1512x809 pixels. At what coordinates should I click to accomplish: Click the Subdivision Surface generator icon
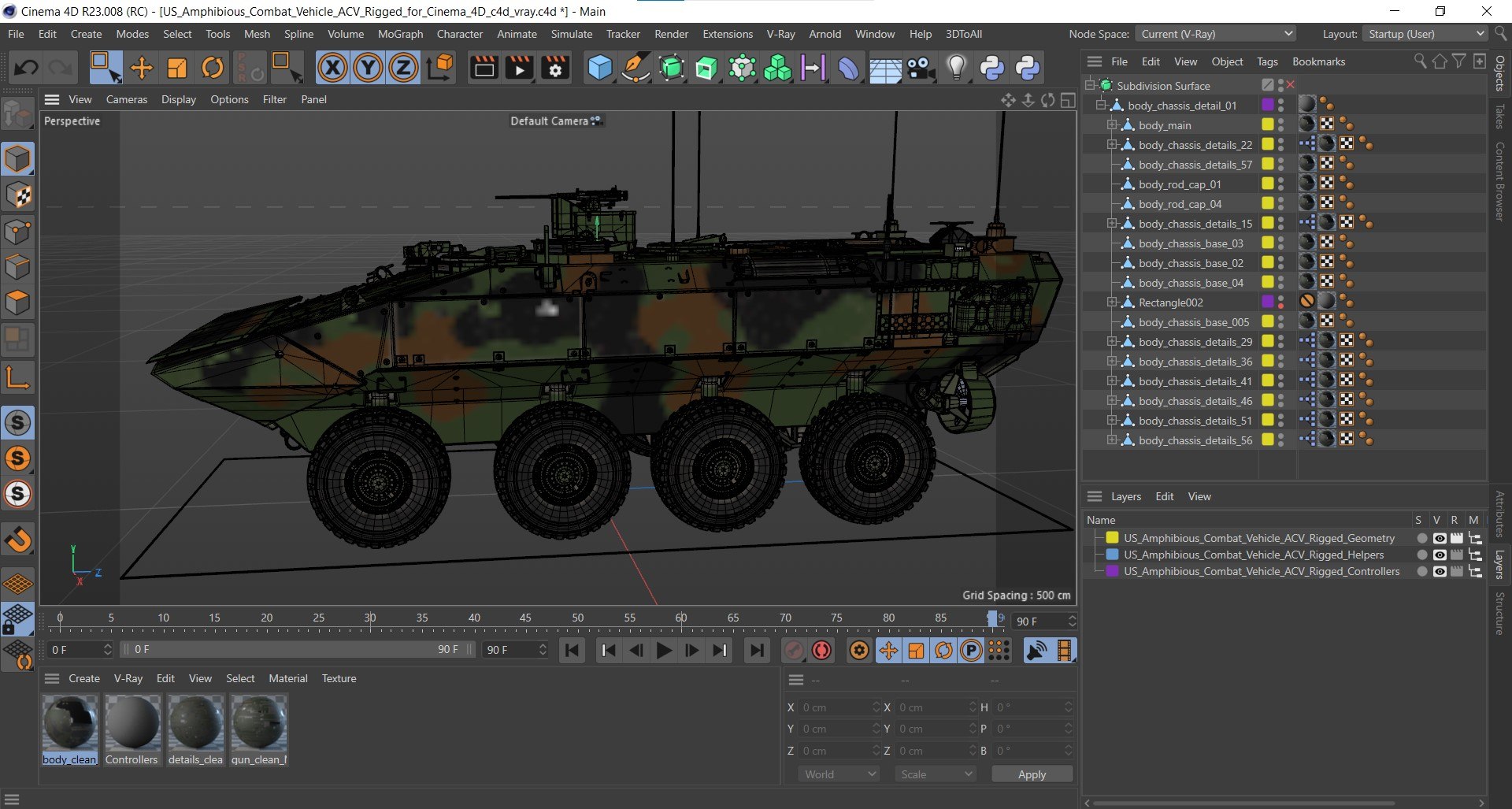[671, 68]
